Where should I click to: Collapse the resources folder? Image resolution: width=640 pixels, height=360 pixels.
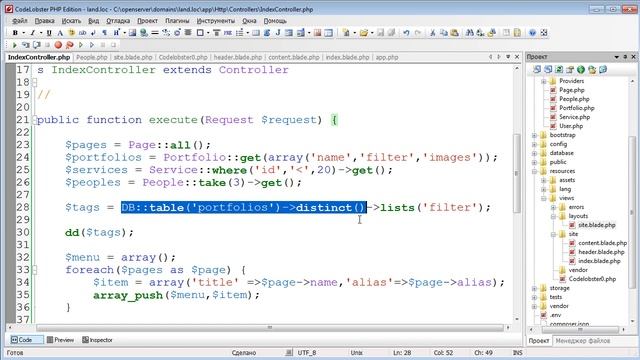click(534, 171)
